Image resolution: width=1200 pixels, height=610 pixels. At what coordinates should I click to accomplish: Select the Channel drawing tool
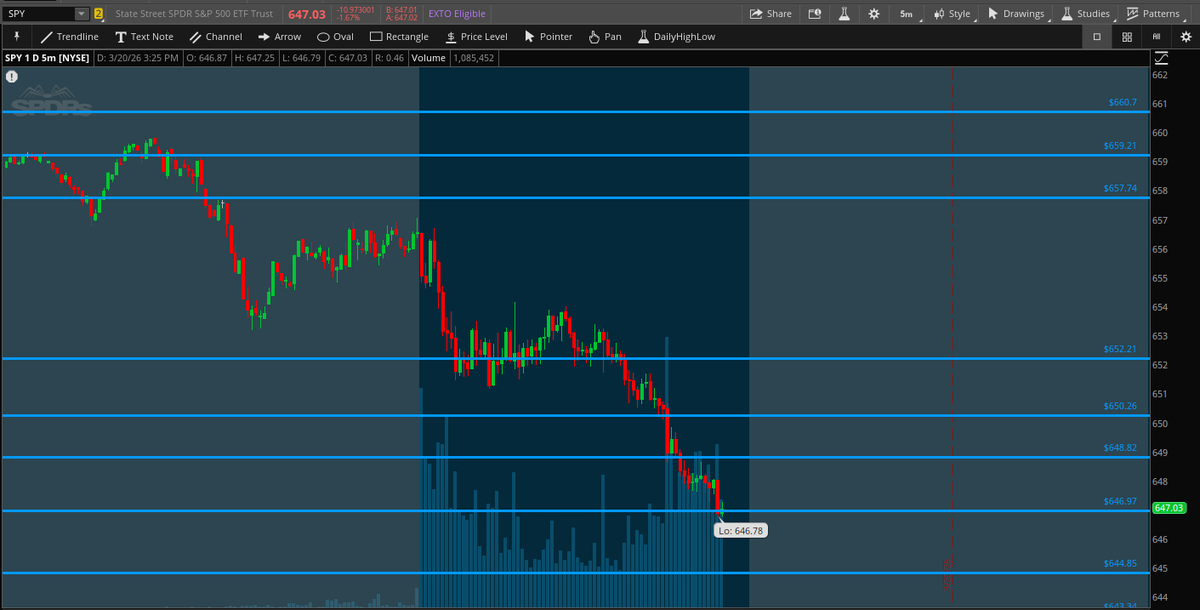[216, 36]
